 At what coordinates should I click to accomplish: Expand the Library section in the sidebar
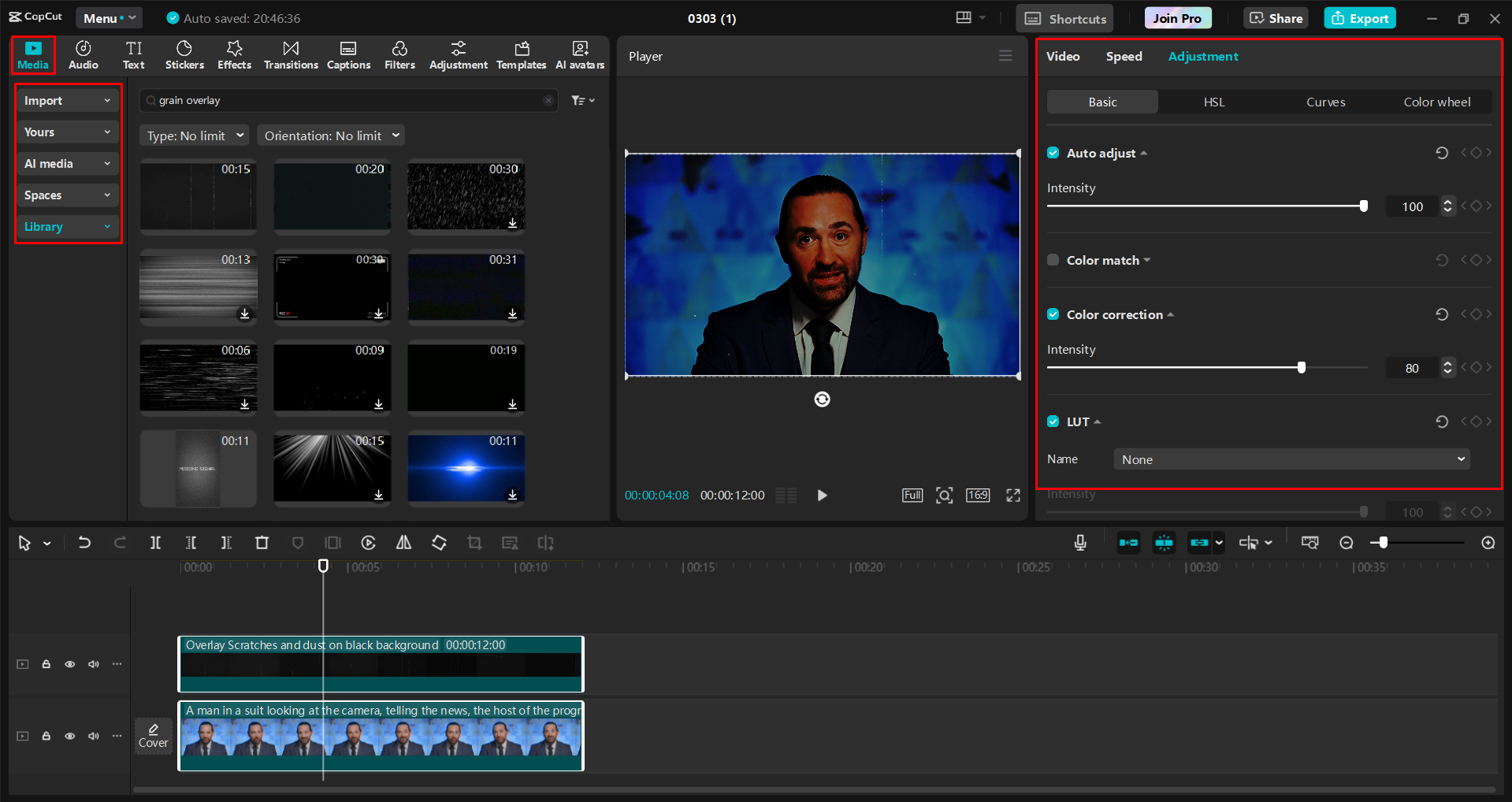pos(67,226)
